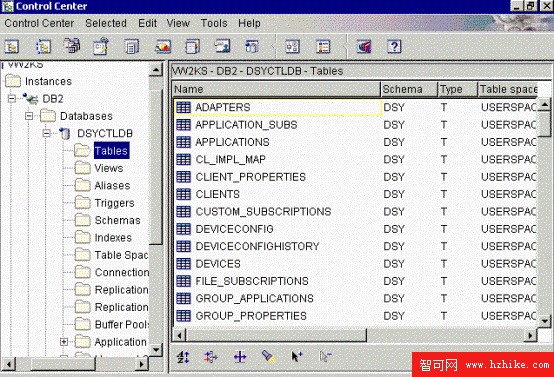Open the Development Center toolbar icon

coord(252,47)
